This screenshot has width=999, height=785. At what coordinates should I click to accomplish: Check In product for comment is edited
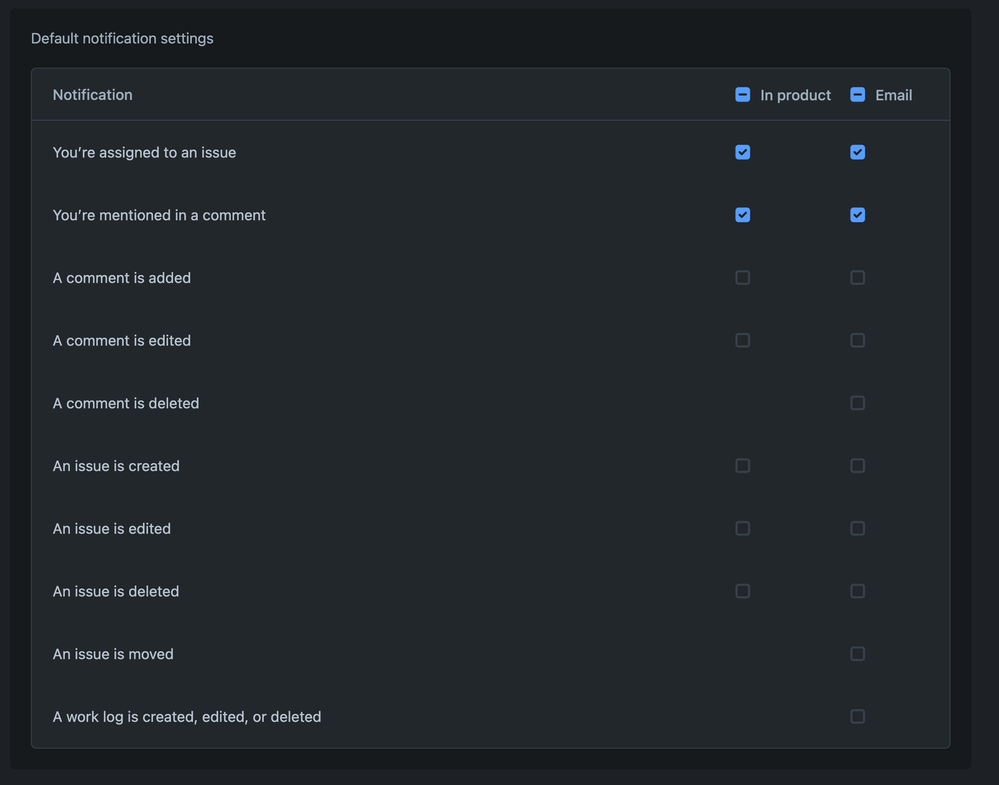click(x=742, y=340)
